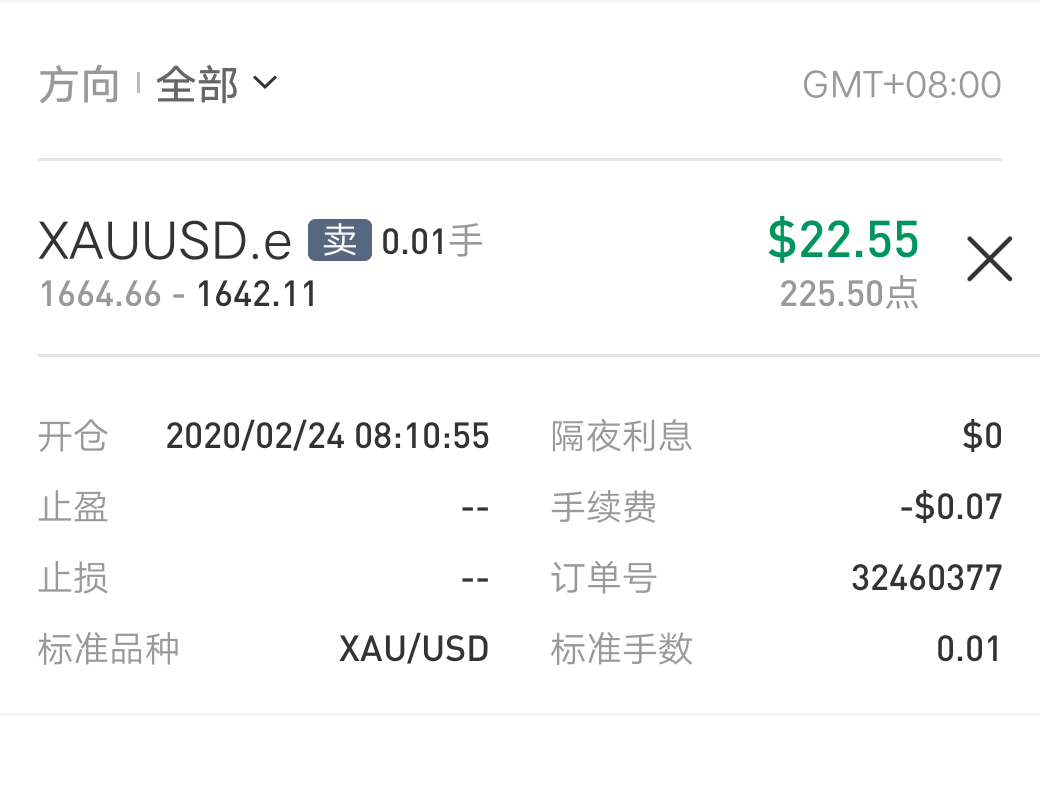This screenshot has height=803, width=1040.
Task: Click the order number 32460377
Action: pyautogui.click(x=926, y=578)
